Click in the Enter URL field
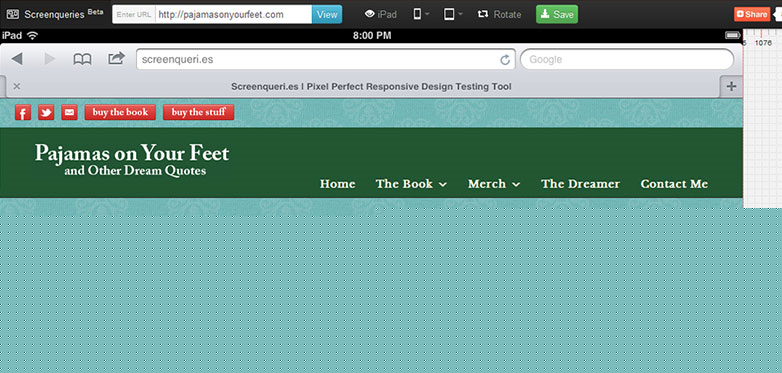The image size is (782, 373). tap(233, 14)
